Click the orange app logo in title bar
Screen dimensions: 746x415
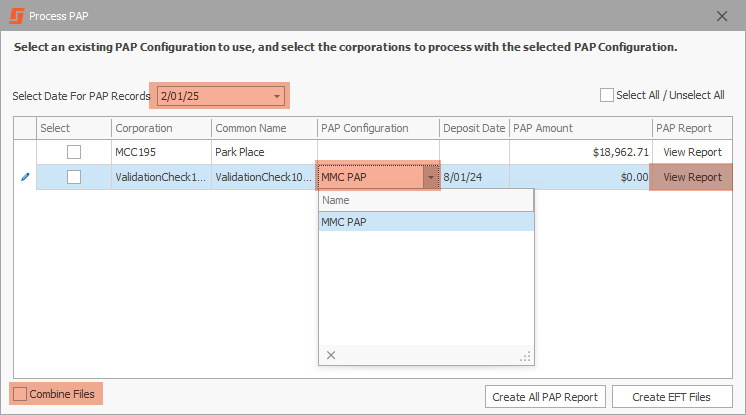[17, 16]
